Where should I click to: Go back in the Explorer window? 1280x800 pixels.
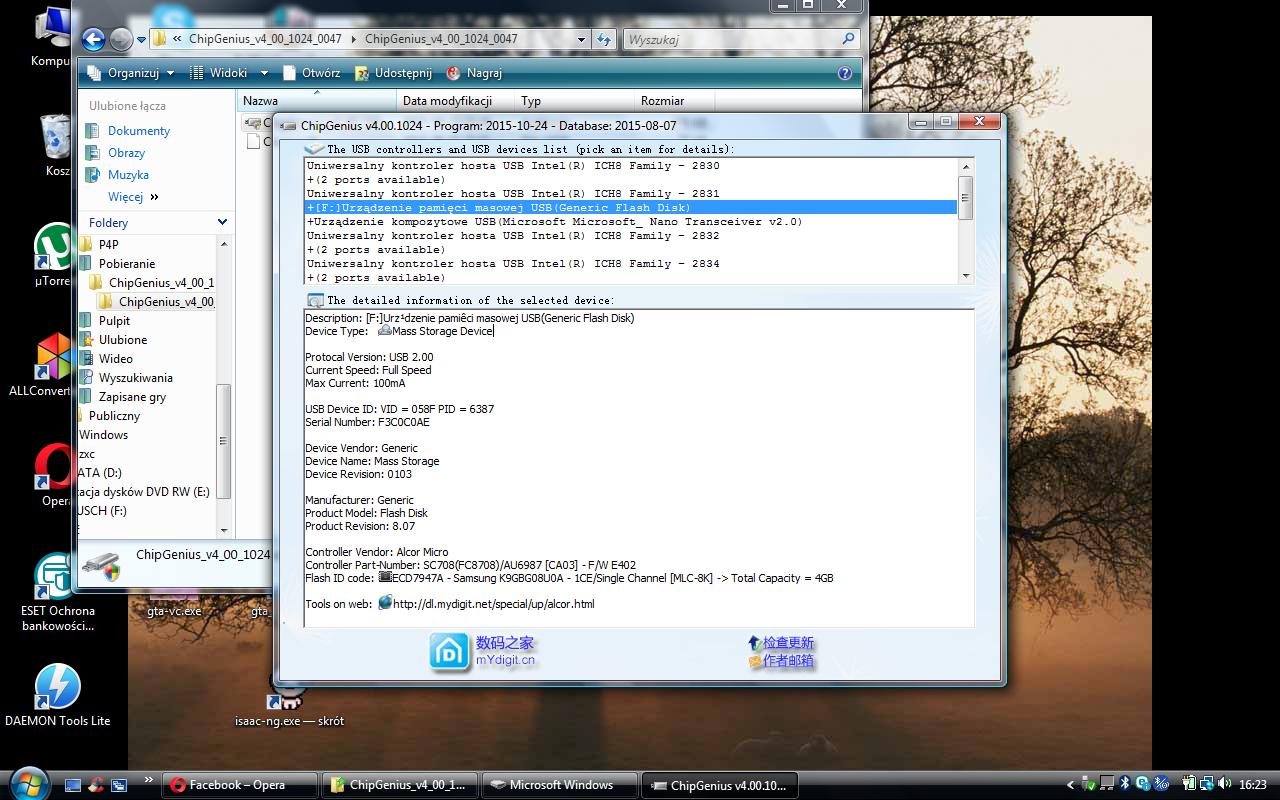[93, 39]
